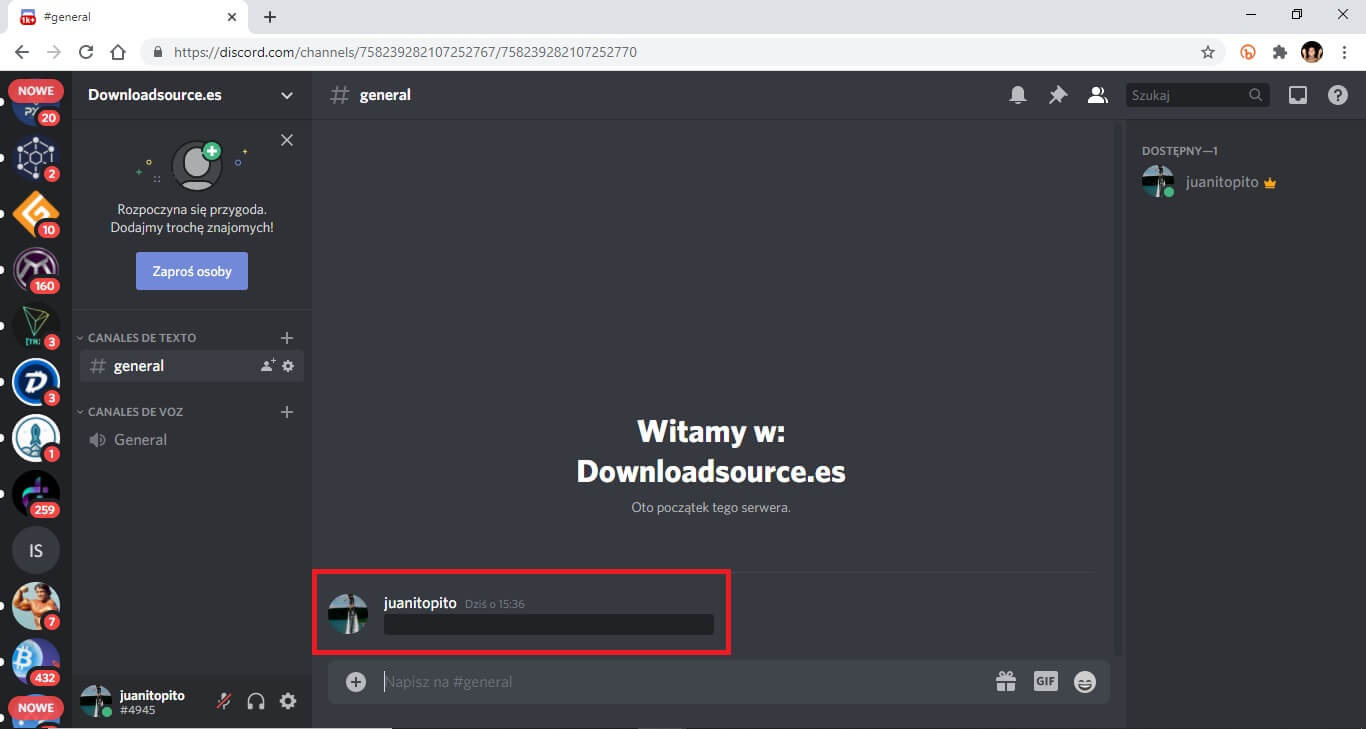This screenshot has width=1366, height=729.
Task: Open the inbox icon in header
Action: point(1298,95)
